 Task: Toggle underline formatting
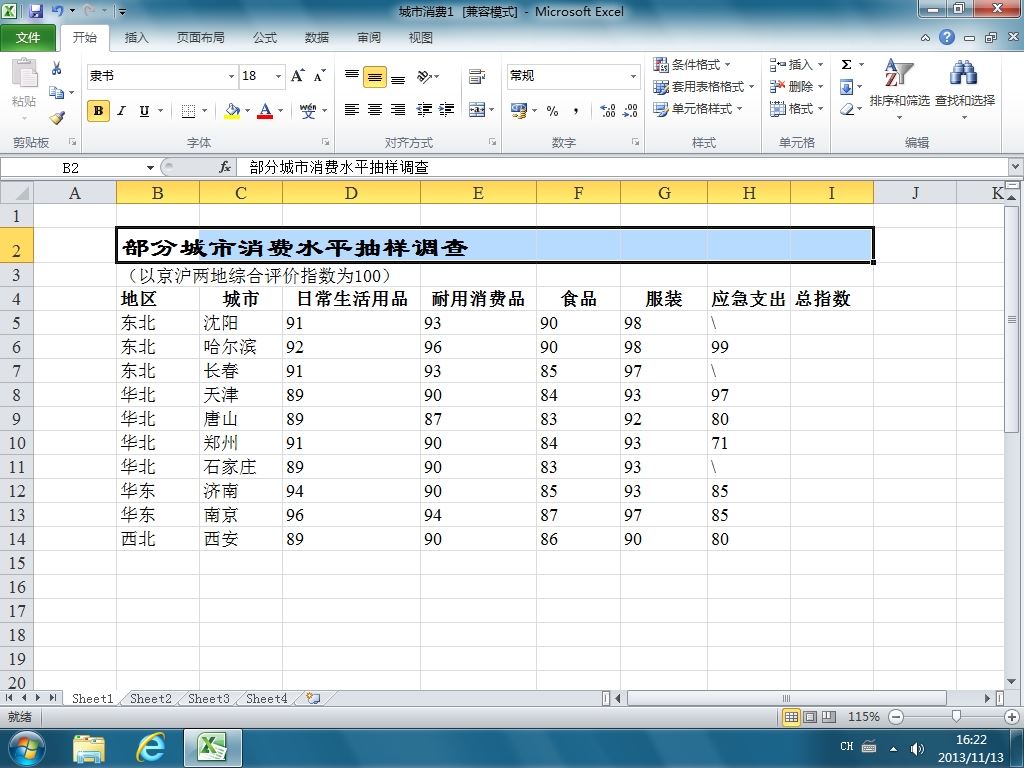coord(144,111)
